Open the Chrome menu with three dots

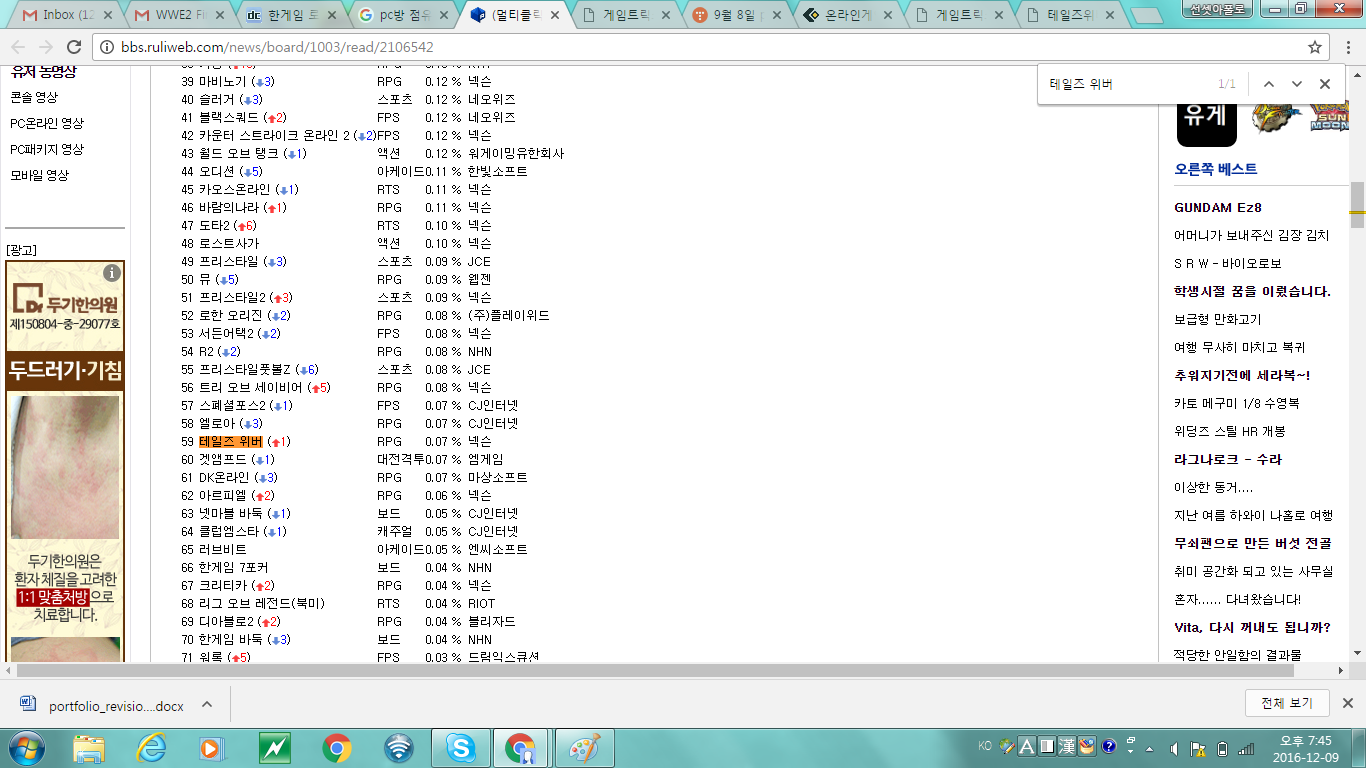(x=1345, y=47)
